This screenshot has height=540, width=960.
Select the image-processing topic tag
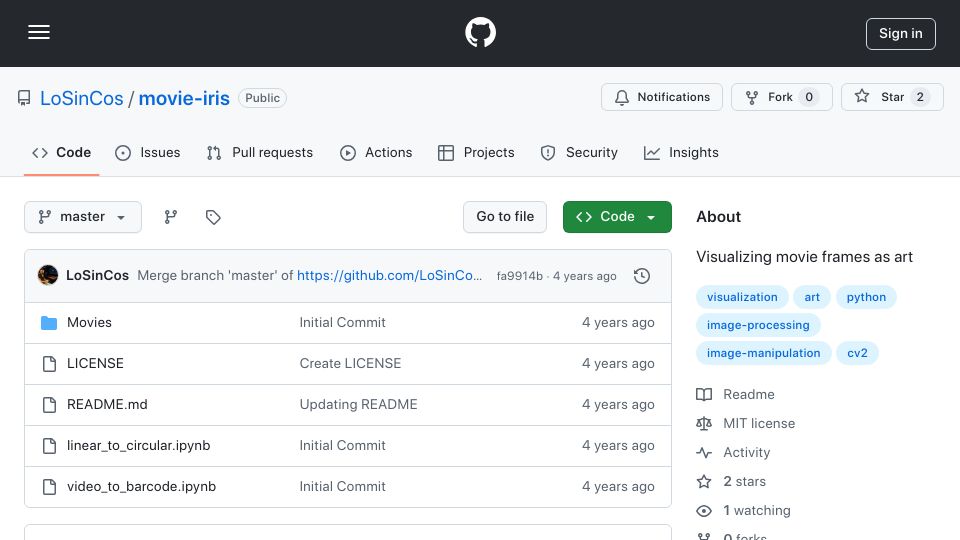click(758, 325)
